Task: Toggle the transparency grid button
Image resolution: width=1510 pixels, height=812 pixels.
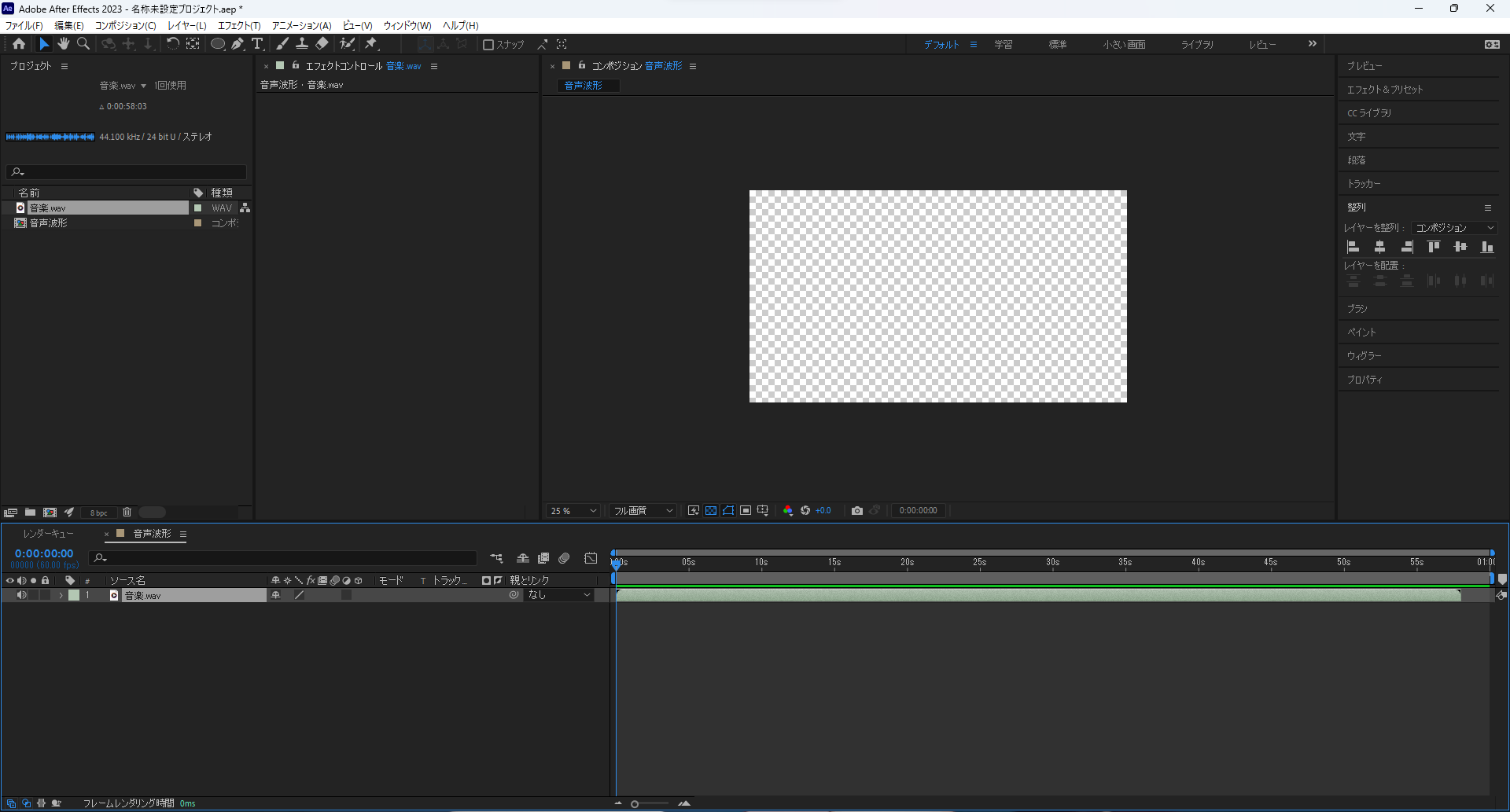Action: coord(711,511)
